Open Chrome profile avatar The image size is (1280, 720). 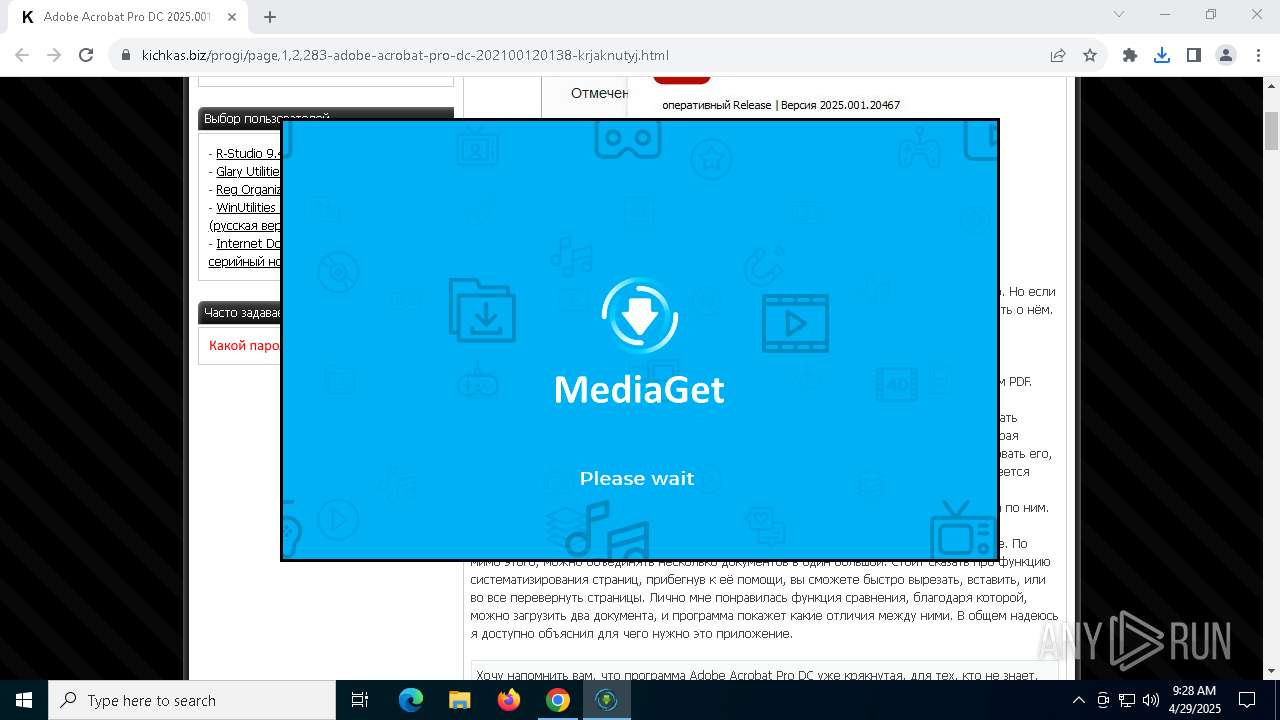click(1226, 55)
